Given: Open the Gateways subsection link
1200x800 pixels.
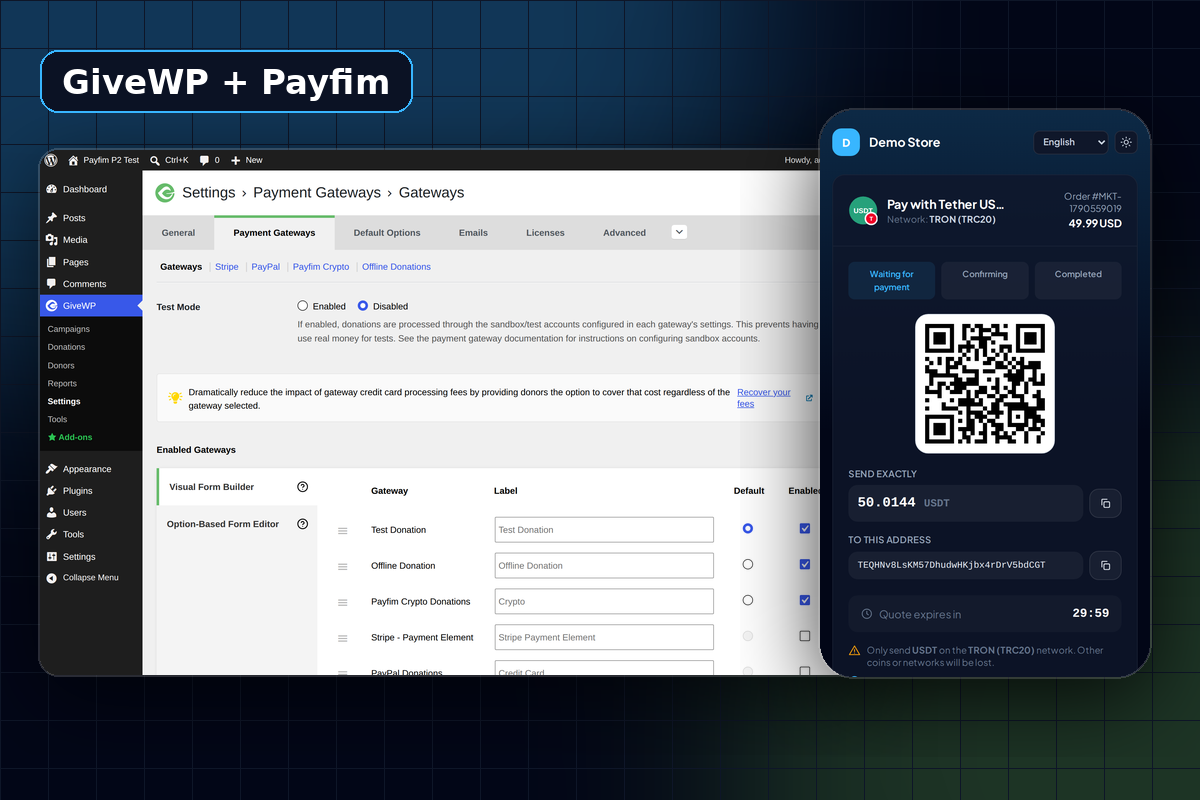Looking at the screenshot, I should coord(181,267).
